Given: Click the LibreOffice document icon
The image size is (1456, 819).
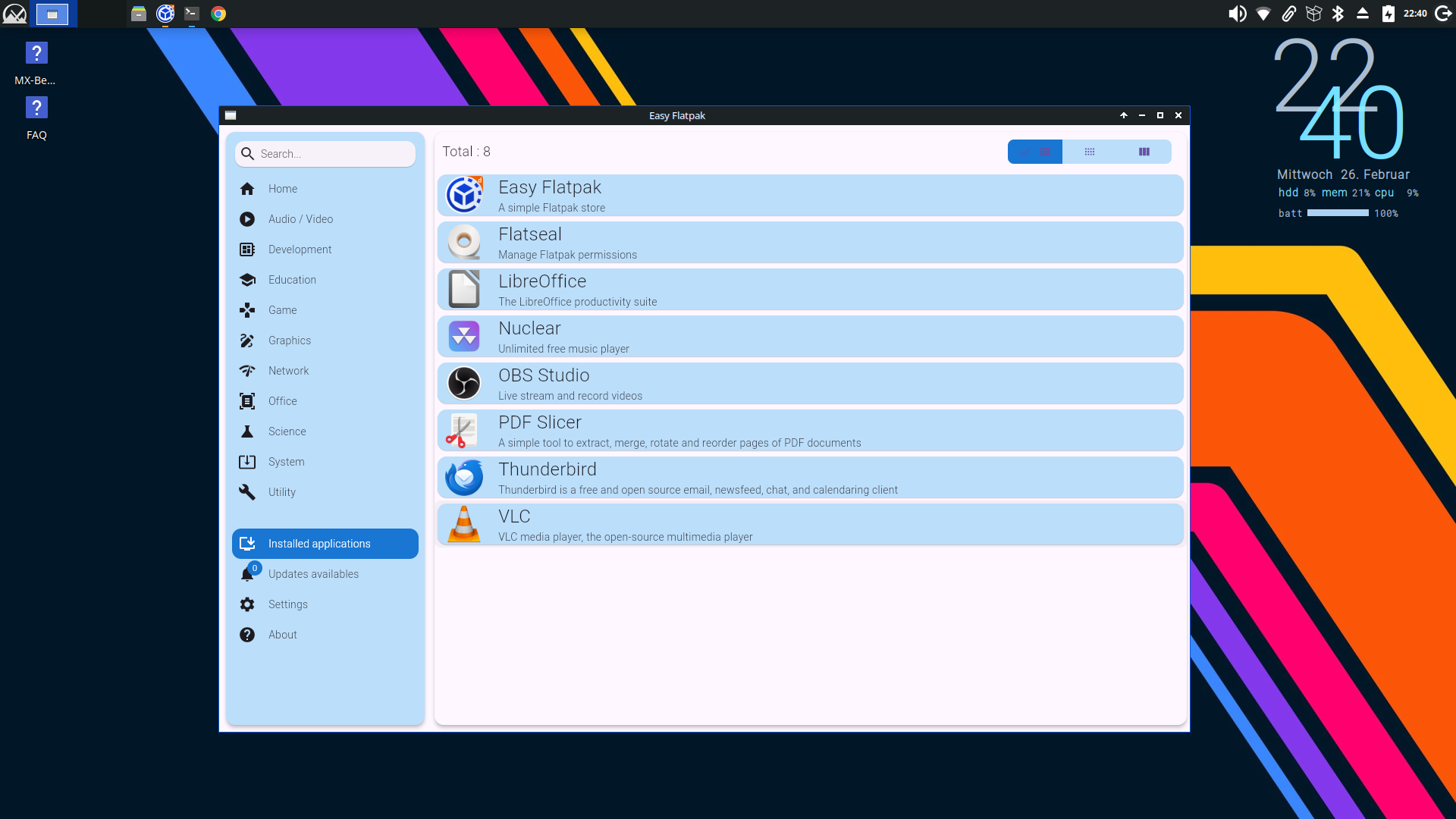Looking at the screenshot, I should point(464,289).
